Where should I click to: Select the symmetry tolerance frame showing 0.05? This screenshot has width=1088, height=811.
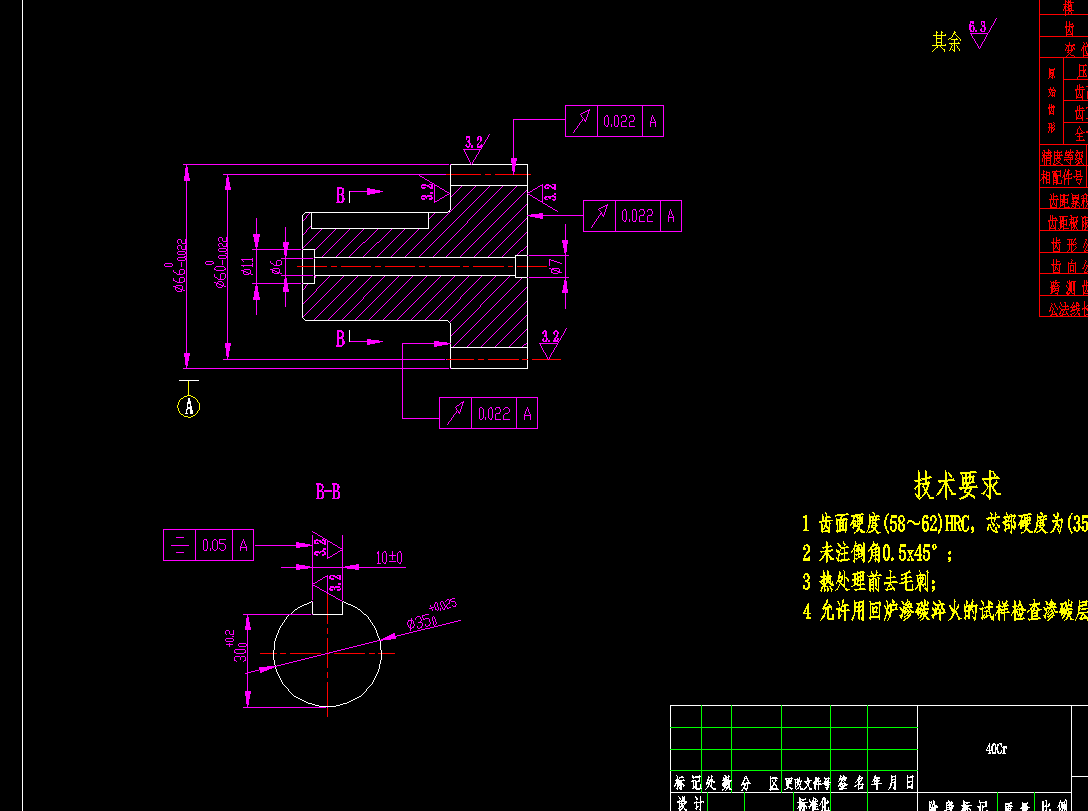pyautogui.click(x=208, y=545)
